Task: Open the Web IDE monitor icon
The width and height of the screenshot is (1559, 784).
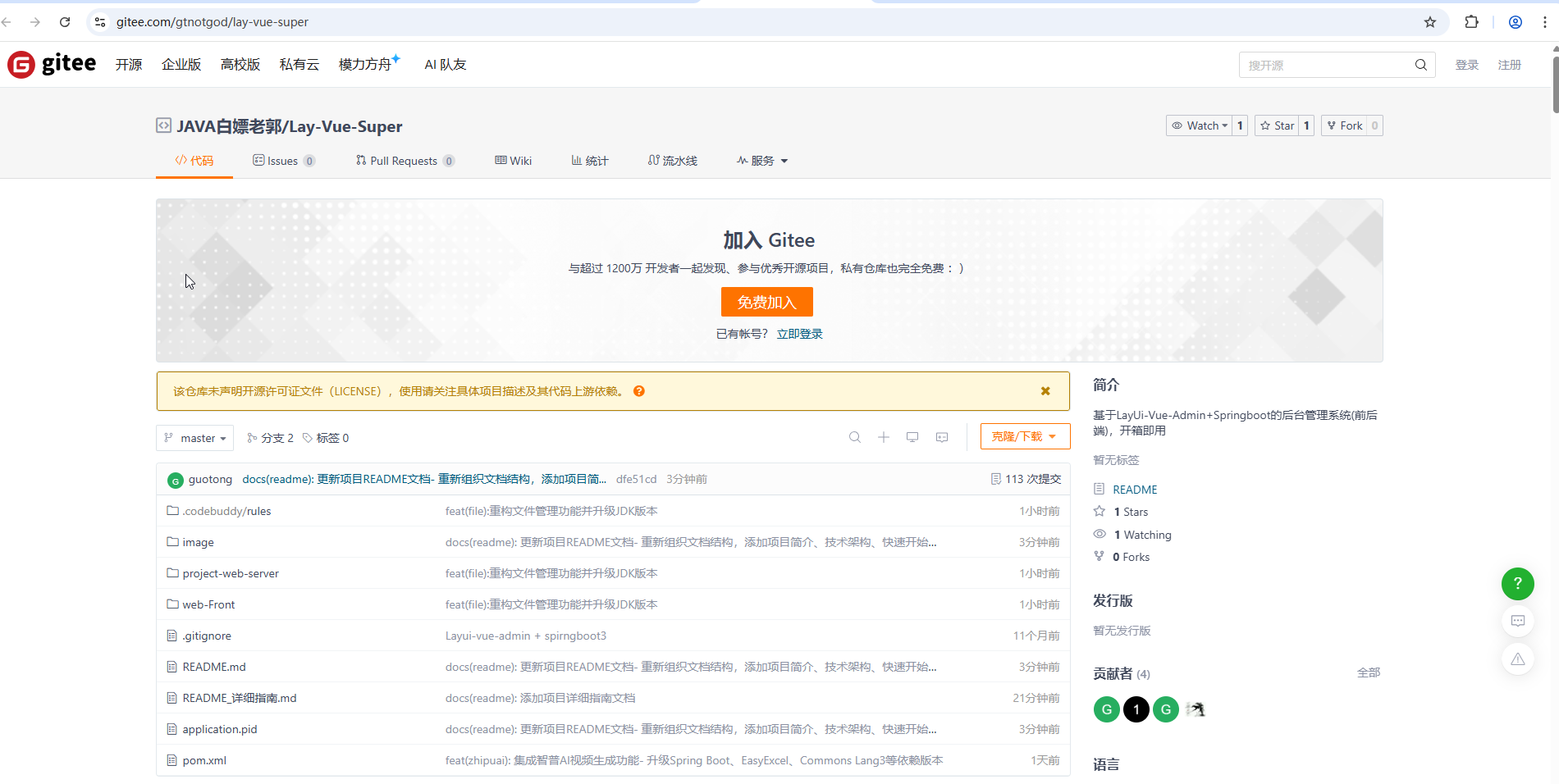Action: coord(912,437)
